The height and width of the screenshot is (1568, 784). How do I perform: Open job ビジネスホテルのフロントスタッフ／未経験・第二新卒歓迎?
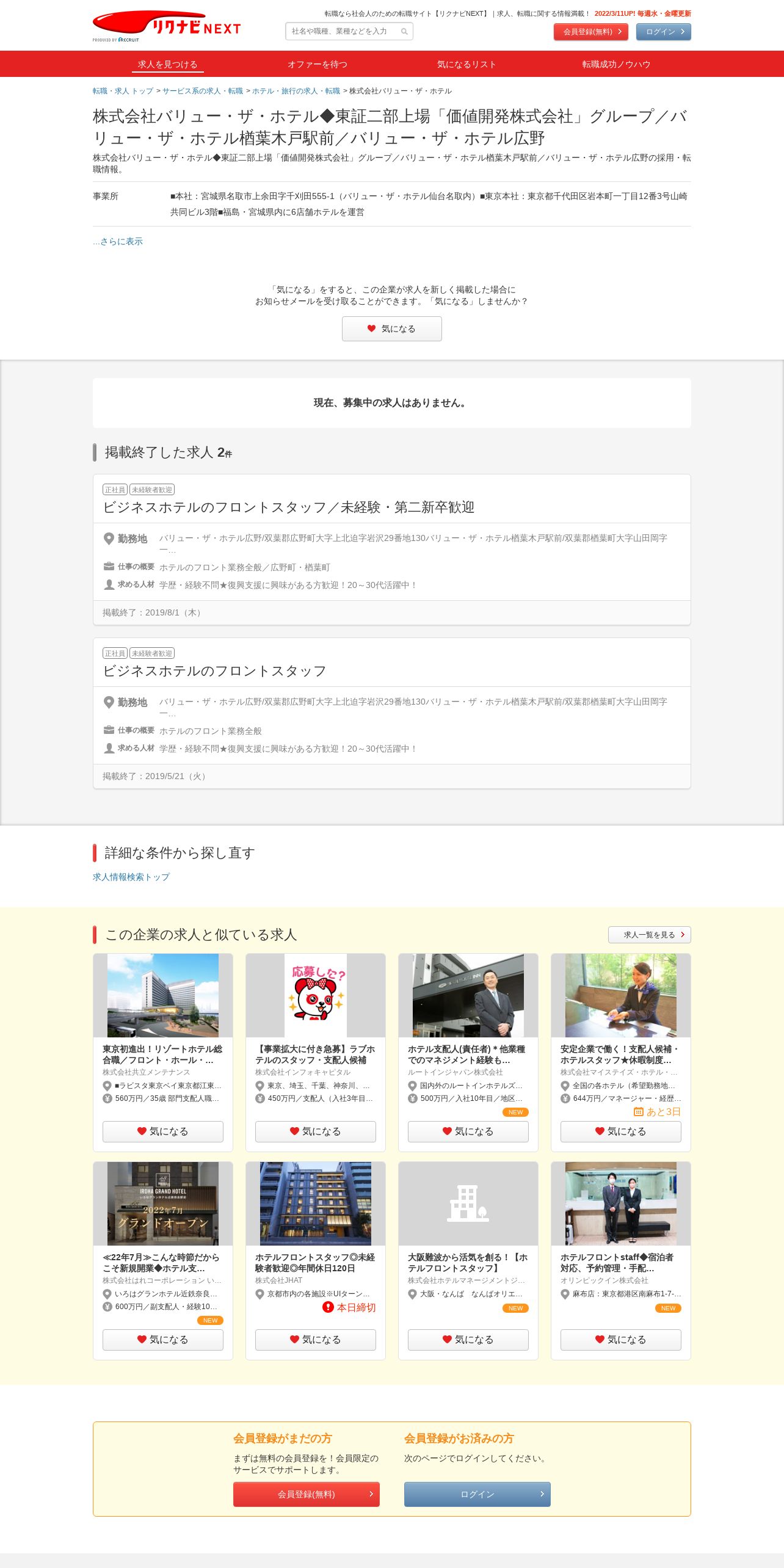click(x=288, y=507)
